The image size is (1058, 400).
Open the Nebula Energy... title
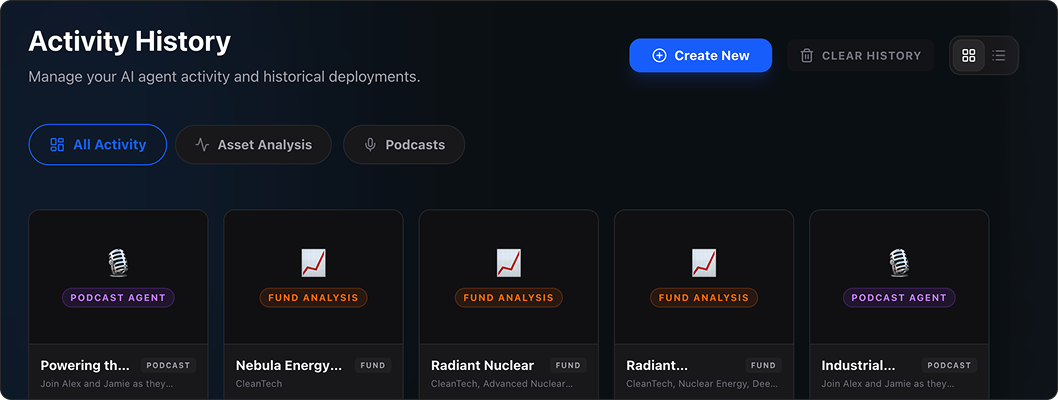click(289, 366)
